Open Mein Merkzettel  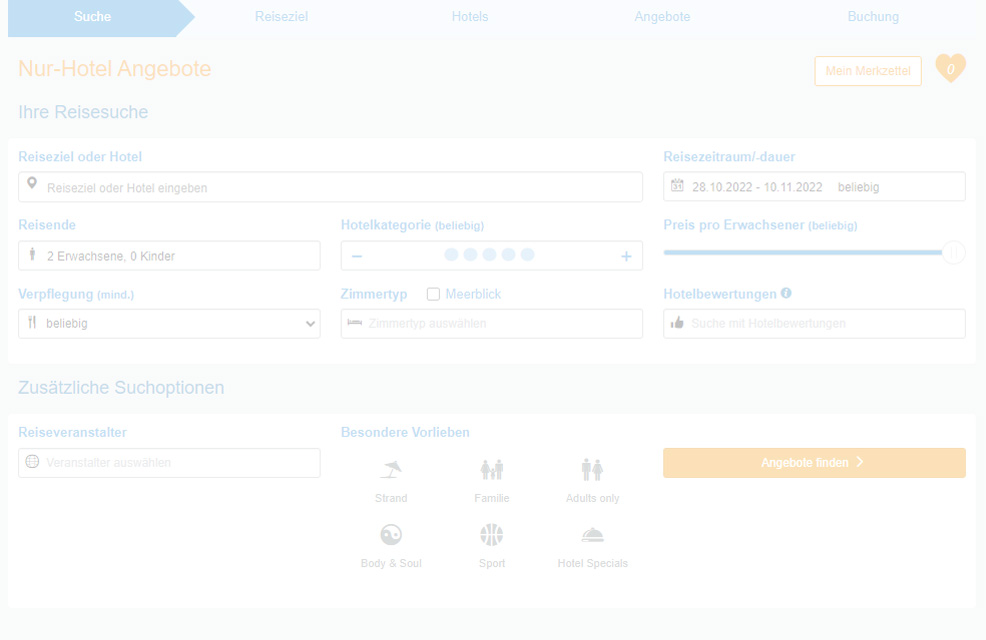tap(867, 71)
